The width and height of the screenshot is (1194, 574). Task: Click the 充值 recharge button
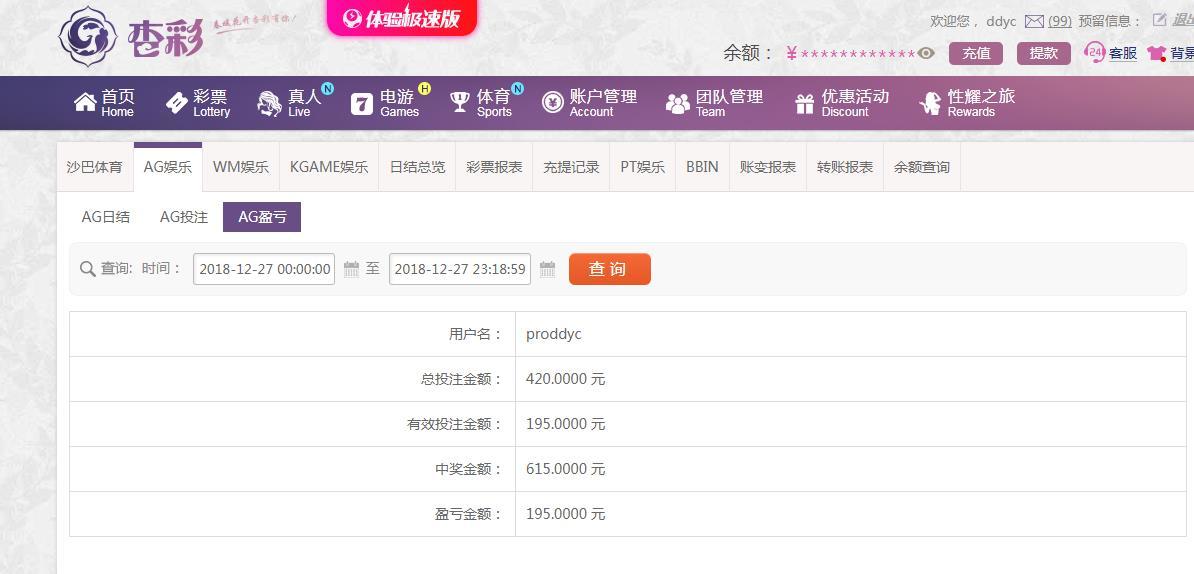pos(976,53)
